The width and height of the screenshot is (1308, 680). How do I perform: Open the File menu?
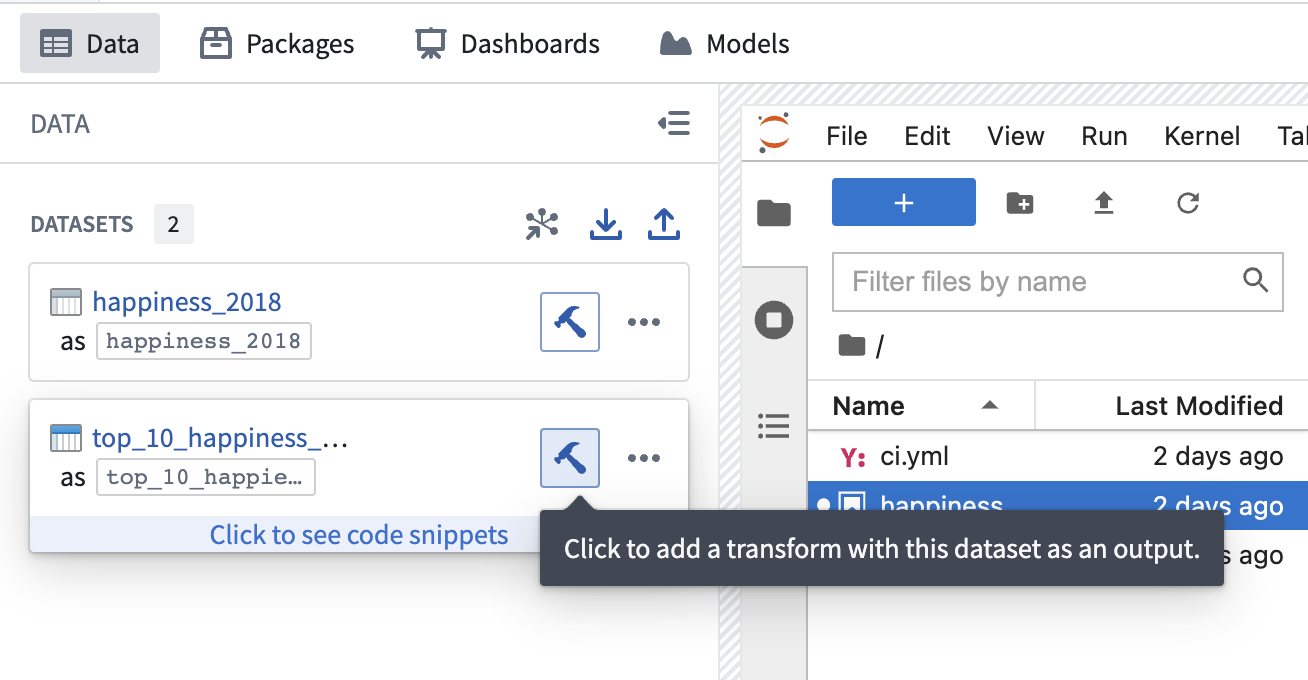tap(847, 136)
